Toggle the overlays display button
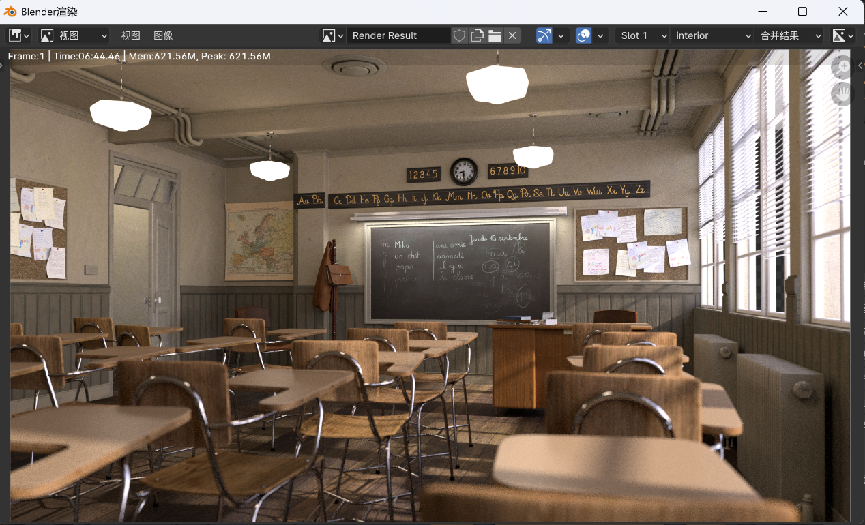Viewport: 865px width, 525px height. coord(584,35)
